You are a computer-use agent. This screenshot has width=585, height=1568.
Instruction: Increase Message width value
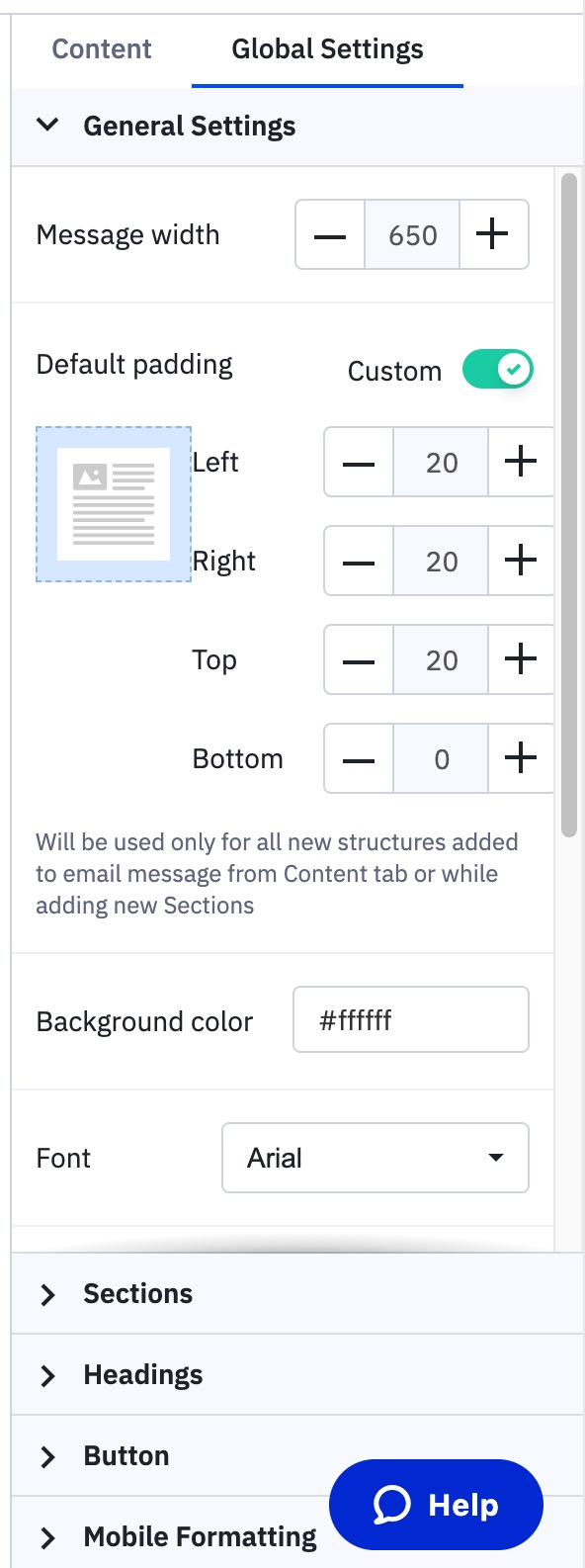(x=494, y=234)
